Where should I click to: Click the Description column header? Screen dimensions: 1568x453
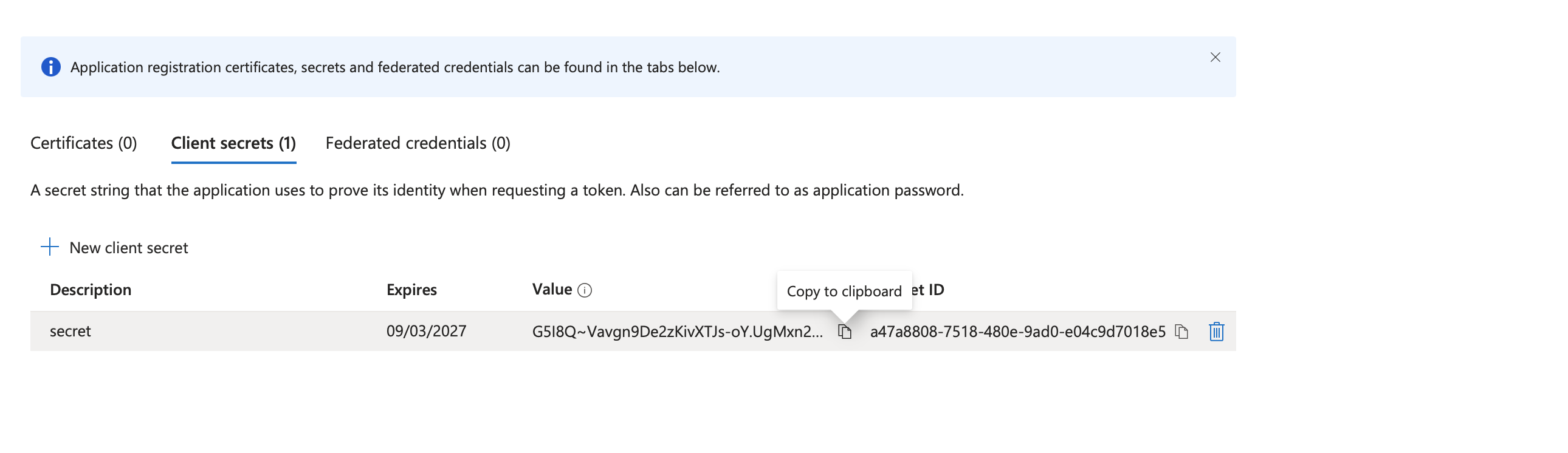coord(91,290)
